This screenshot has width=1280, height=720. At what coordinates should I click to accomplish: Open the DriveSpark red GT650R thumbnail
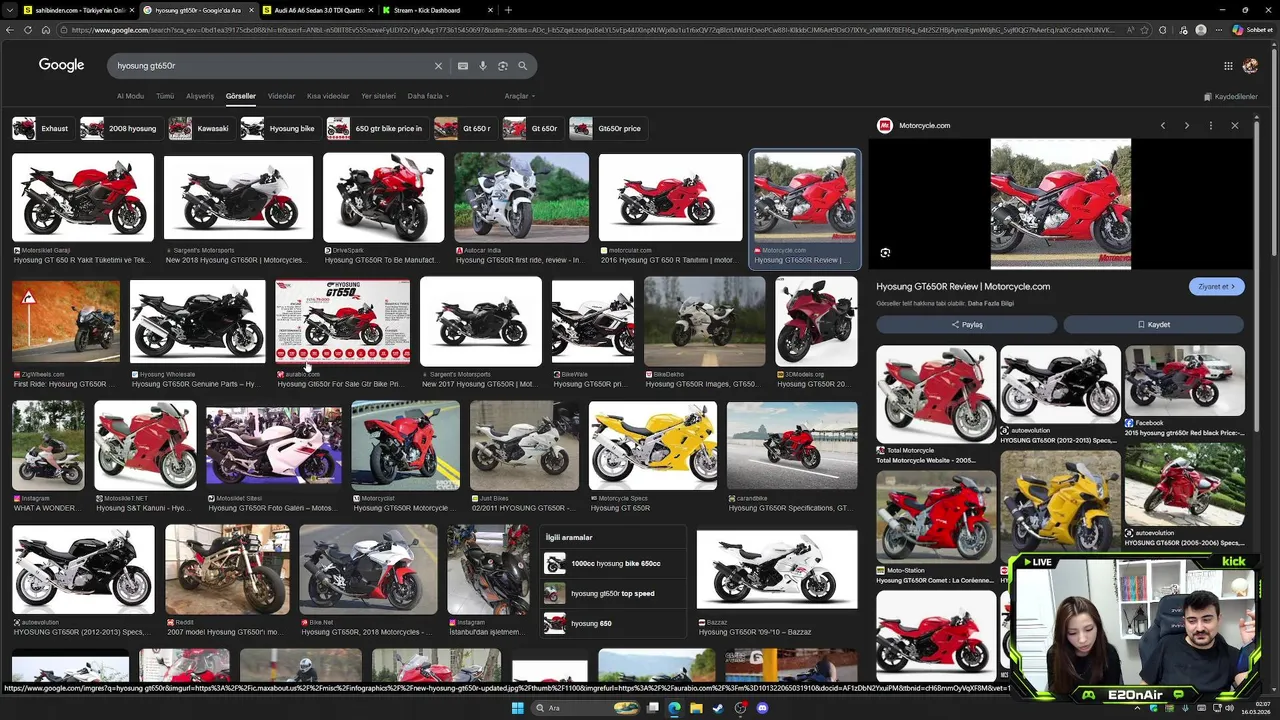[x=383, y=198]
